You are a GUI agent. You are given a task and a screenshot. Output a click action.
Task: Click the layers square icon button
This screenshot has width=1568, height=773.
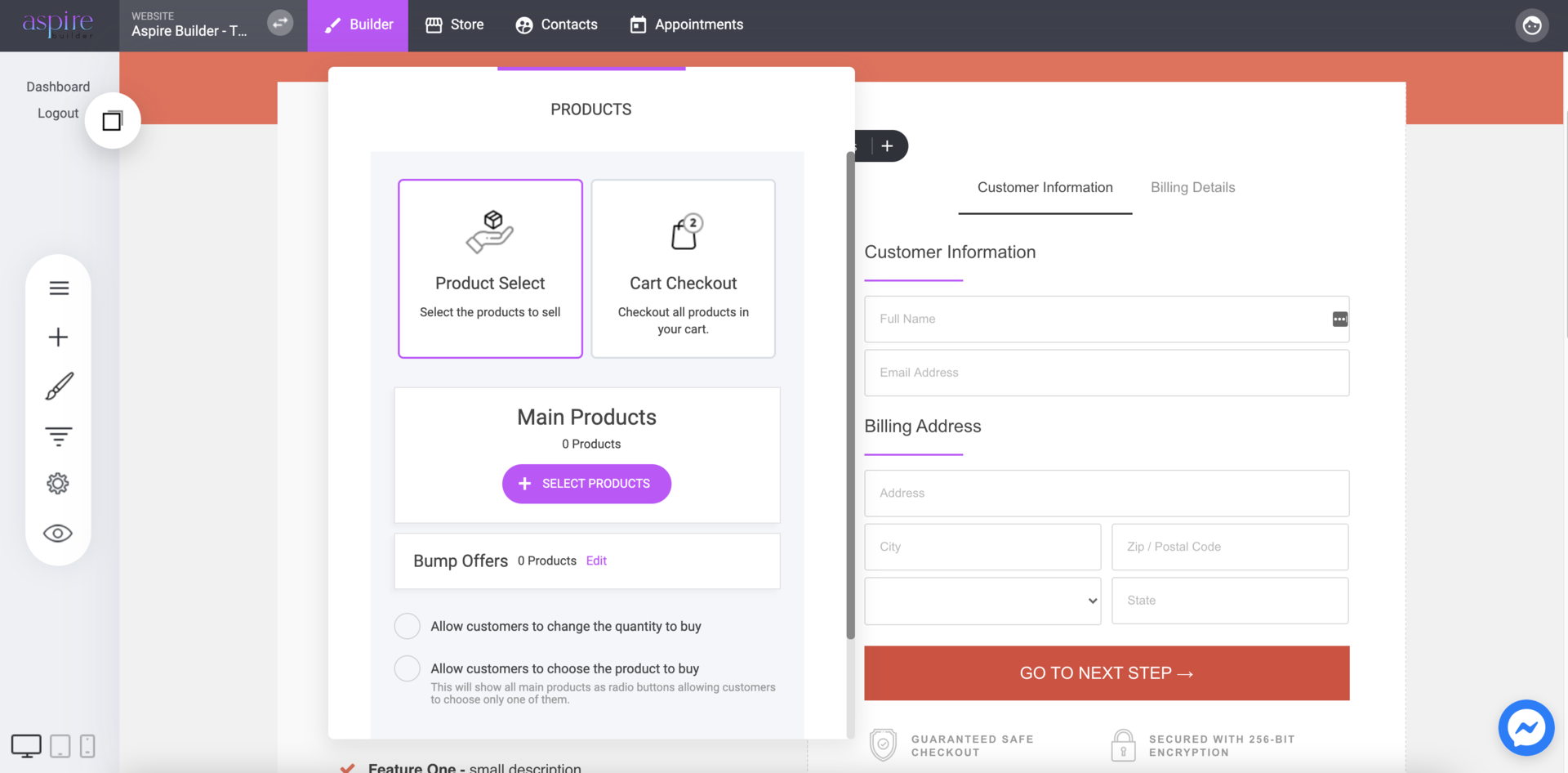tap(113, 121)
